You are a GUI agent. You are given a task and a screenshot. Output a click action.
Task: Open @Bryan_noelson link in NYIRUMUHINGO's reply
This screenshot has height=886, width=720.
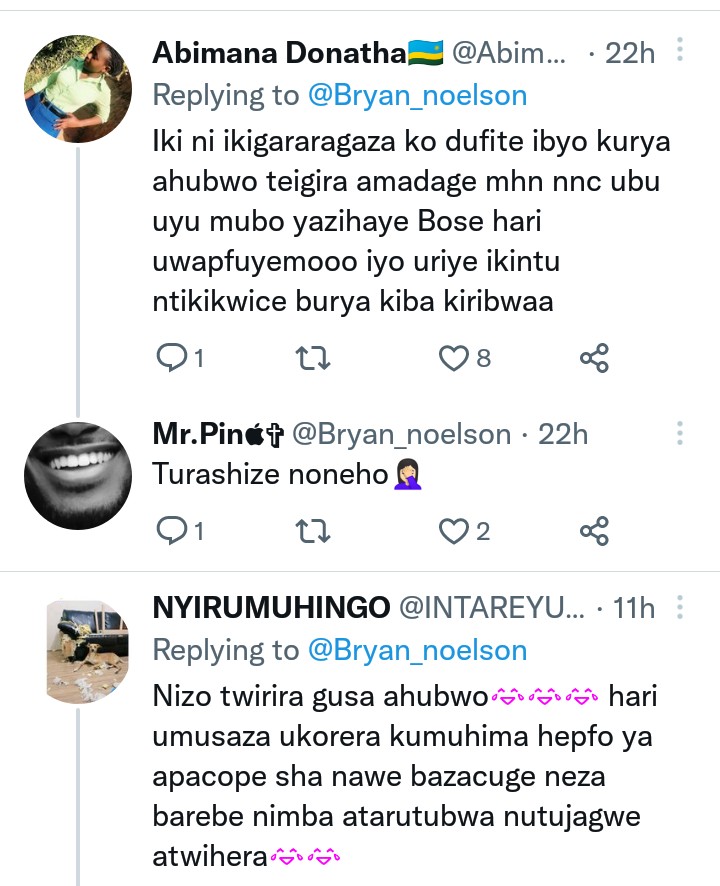(x=417, y=650)
